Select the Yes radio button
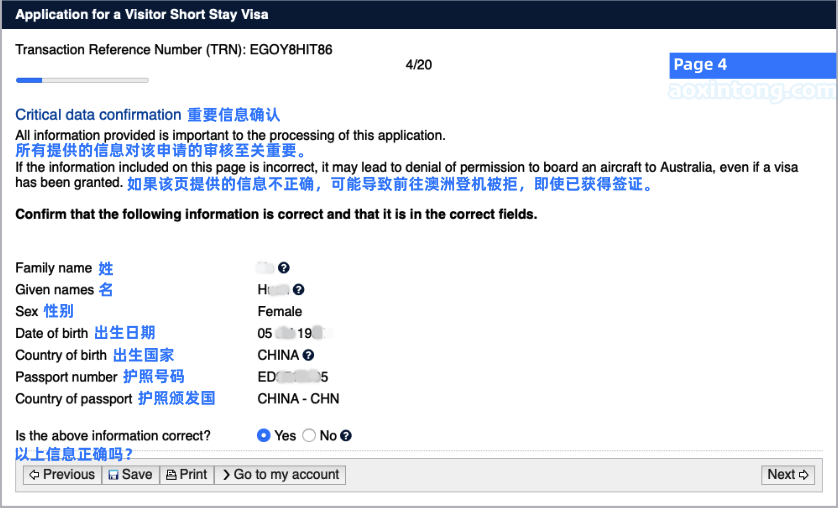The height and width of the screenshot is (508, 838). pos(264,436)
